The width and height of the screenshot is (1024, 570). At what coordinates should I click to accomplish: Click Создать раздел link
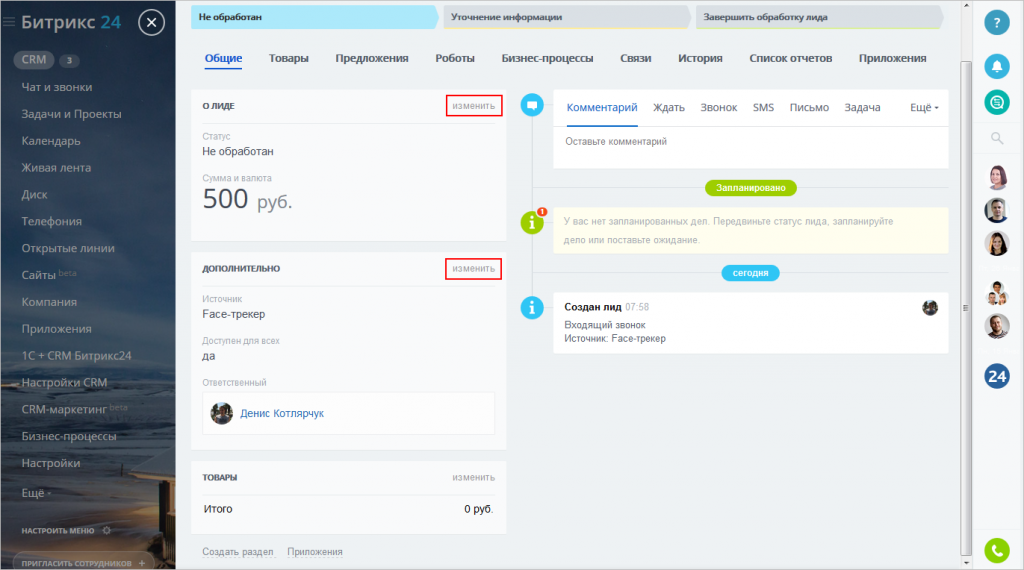click(x=238, y=552)
